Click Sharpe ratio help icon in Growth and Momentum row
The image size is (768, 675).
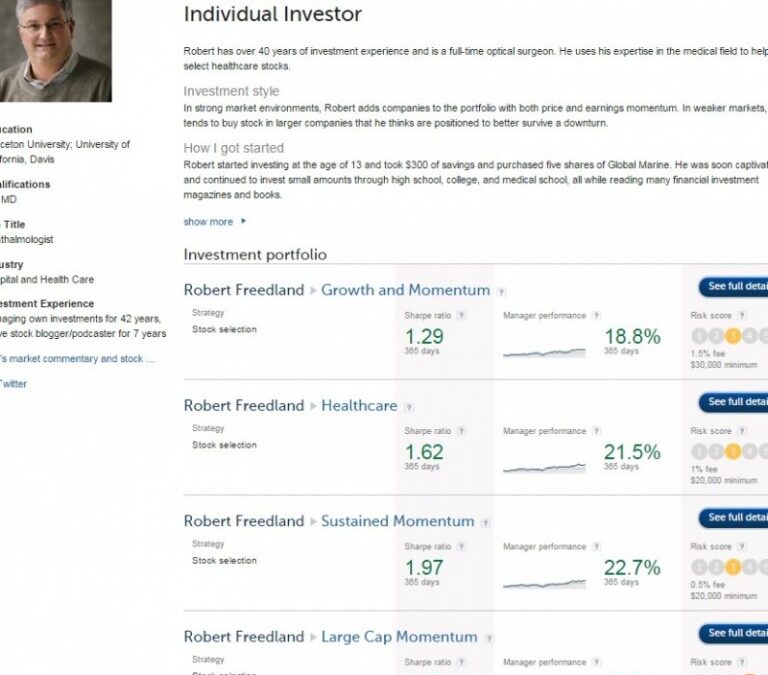pos(463,316)
